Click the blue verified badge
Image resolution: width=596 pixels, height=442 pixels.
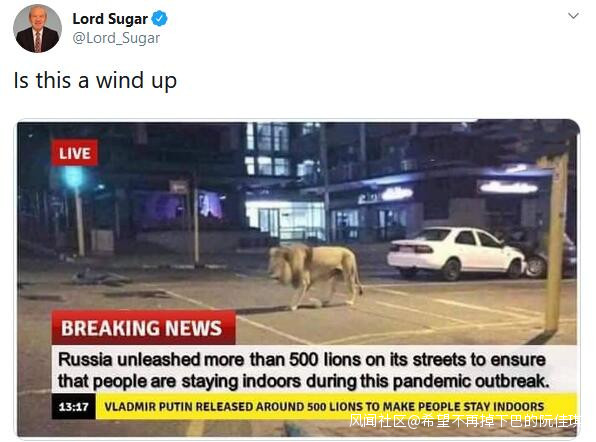(x=159, y=18)
